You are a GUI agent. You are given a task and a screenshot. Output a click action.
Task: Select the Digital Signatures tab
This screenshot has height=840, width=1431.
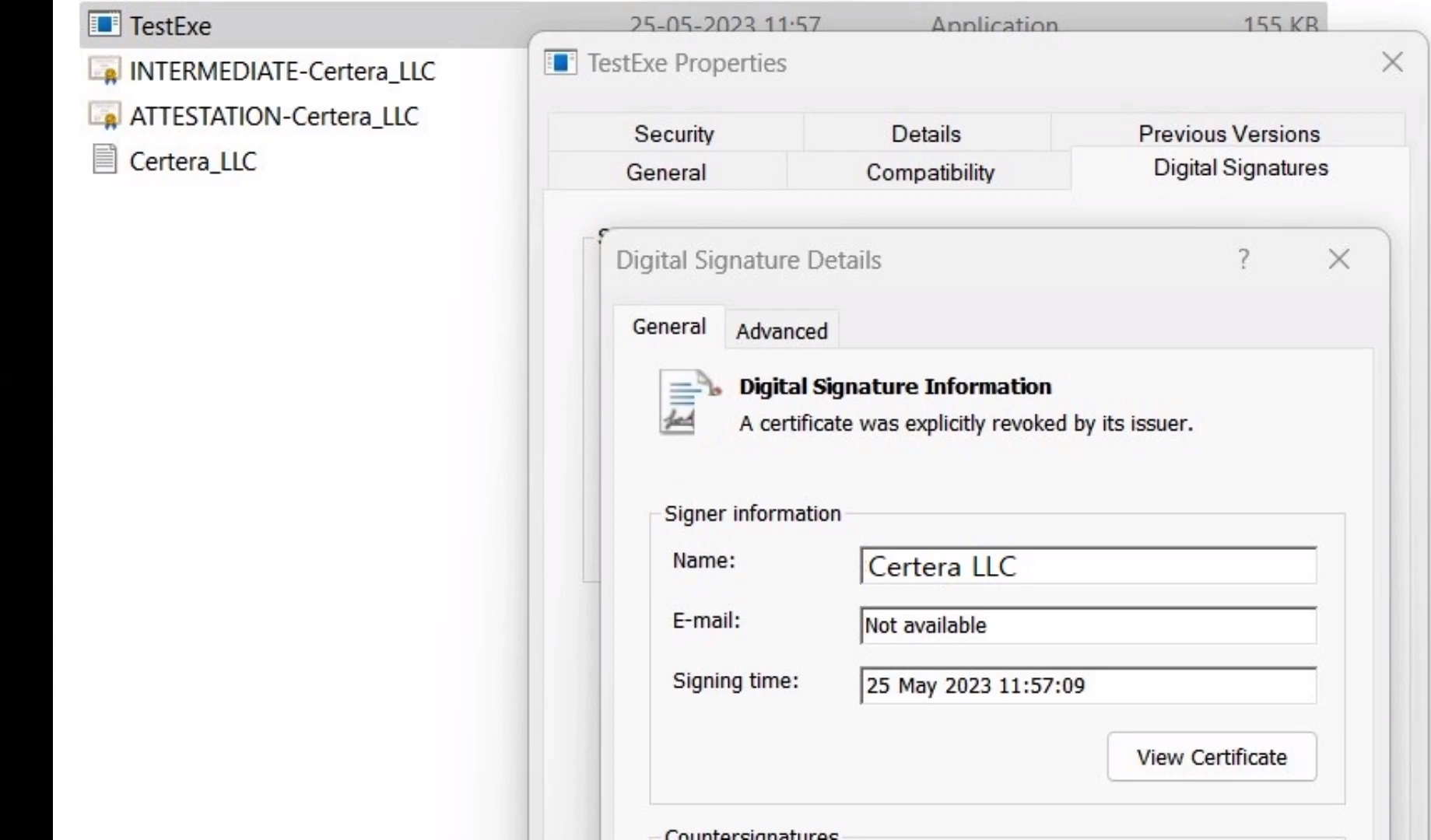click(1240, 168)
